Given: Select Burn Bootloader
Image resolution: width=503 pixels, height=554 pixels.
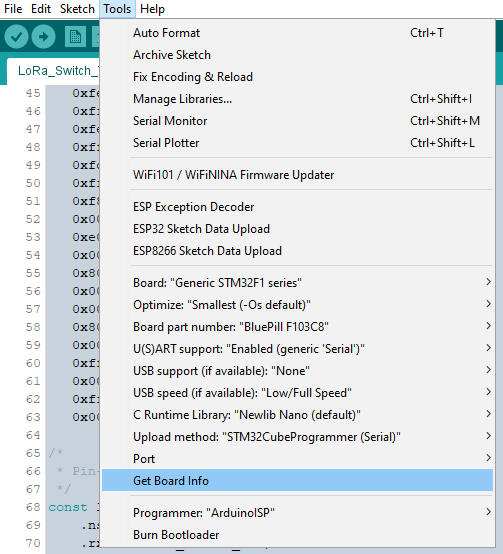Looking at the screenshot, I should 297,535.
